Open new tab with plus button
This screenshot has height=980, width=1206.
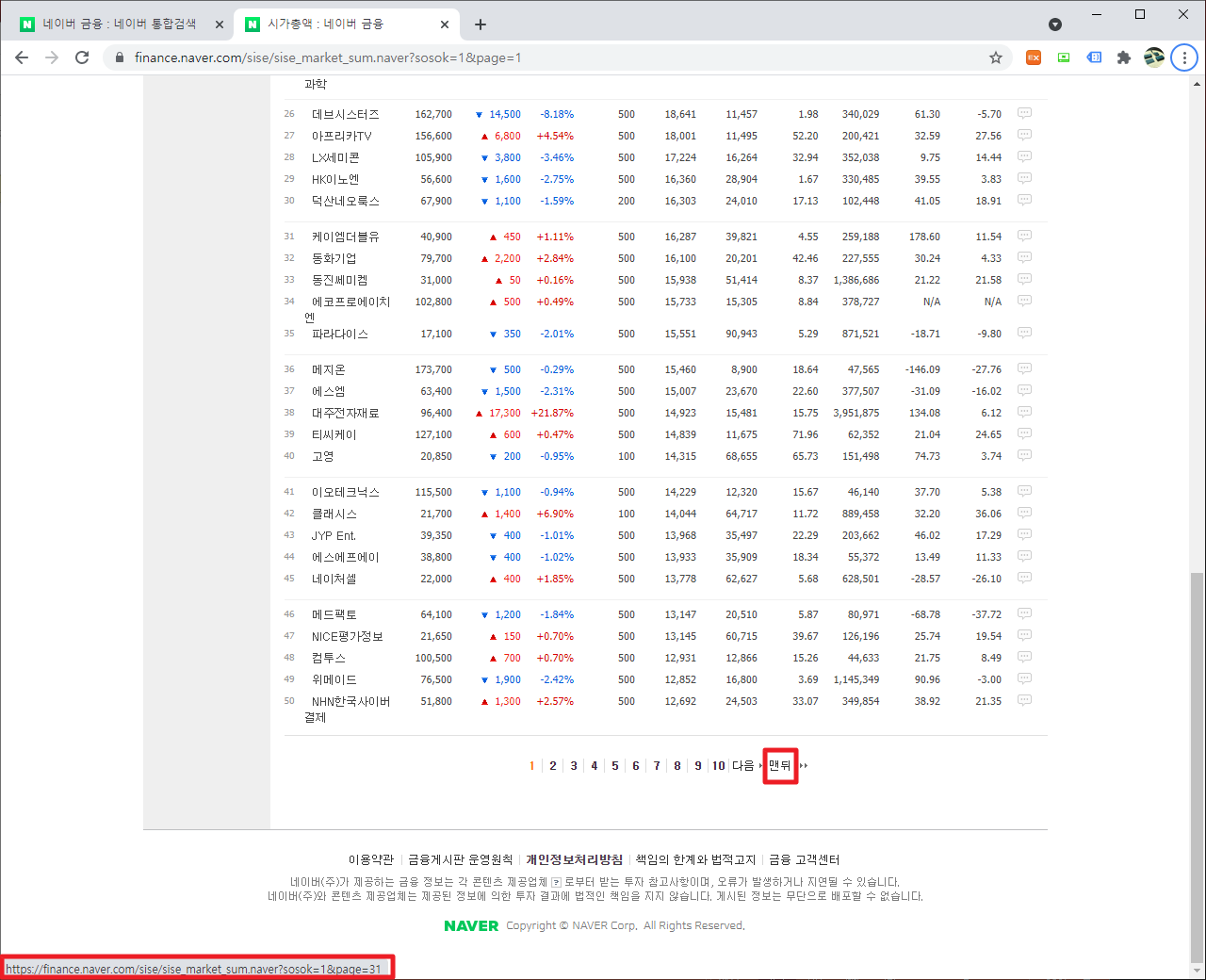tap(481, 24)
